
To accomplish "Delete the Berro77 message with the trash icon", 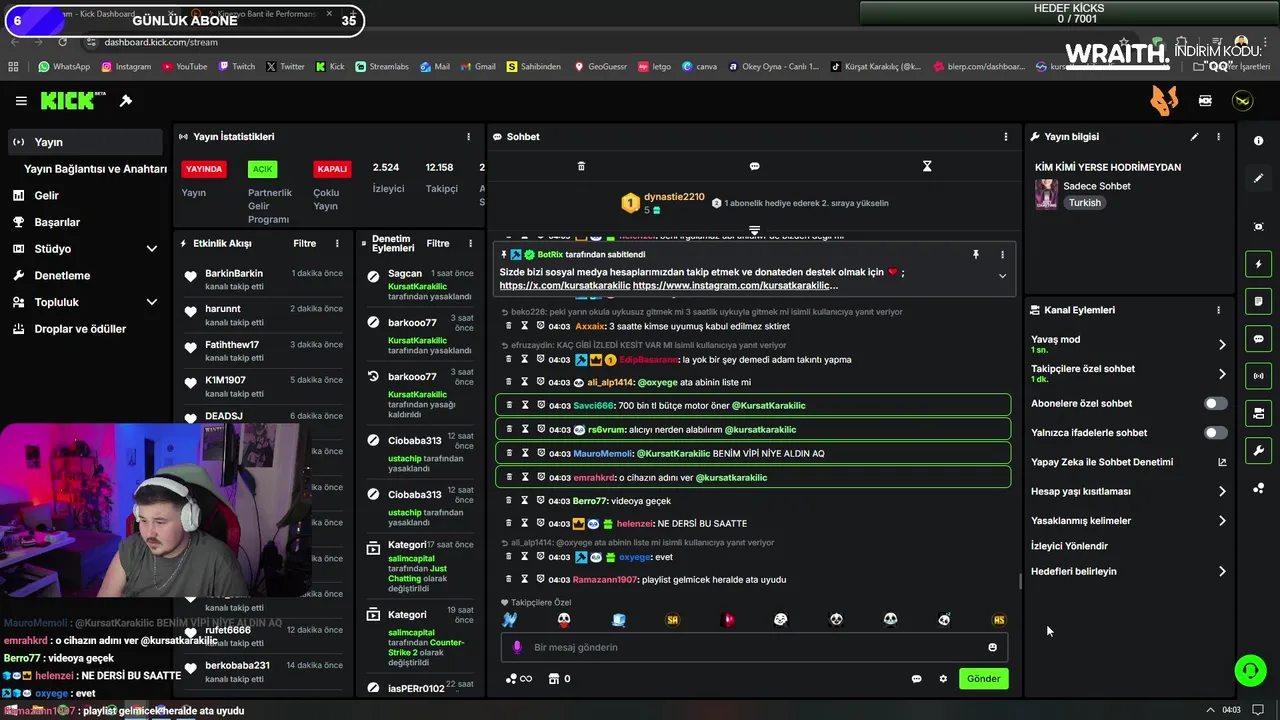I will coord(509,500).
